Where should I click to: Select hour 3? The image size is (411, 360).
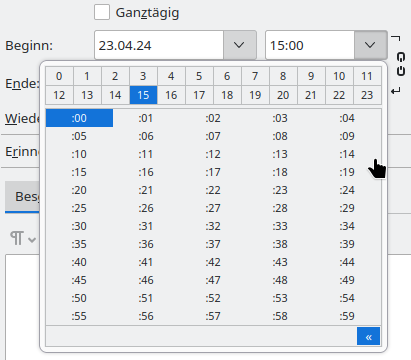(x=143, y=76)
